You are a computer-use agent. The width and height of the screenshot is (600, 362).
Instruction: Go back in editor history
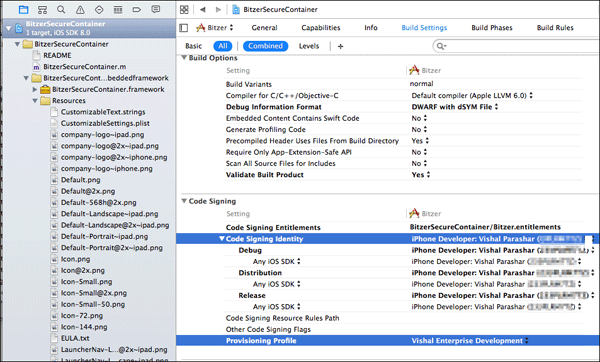click(x=202, y=10)
